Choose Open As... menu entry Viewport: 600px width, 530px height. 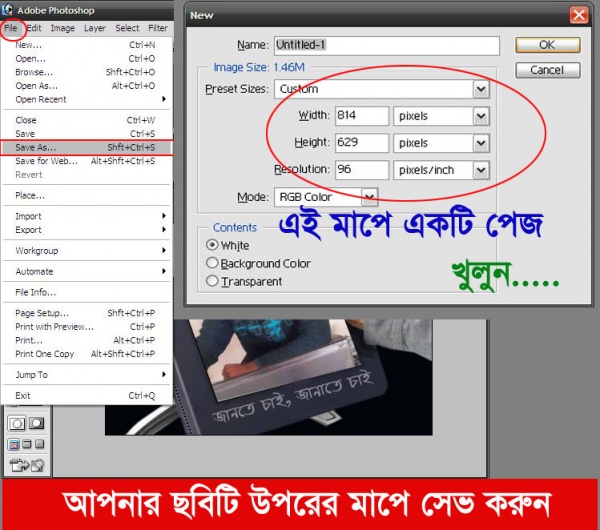click(x=86, y=86)
